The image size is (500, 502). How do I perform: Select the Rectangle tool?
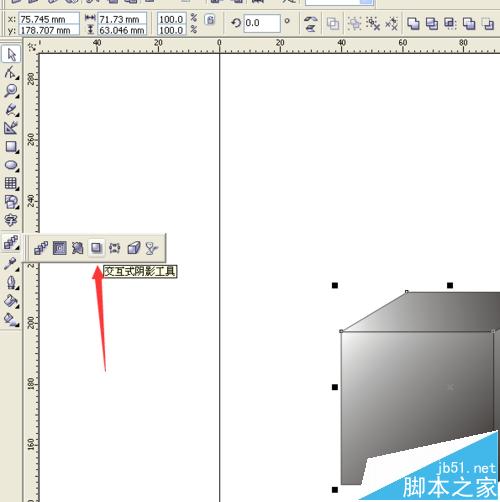11,147
